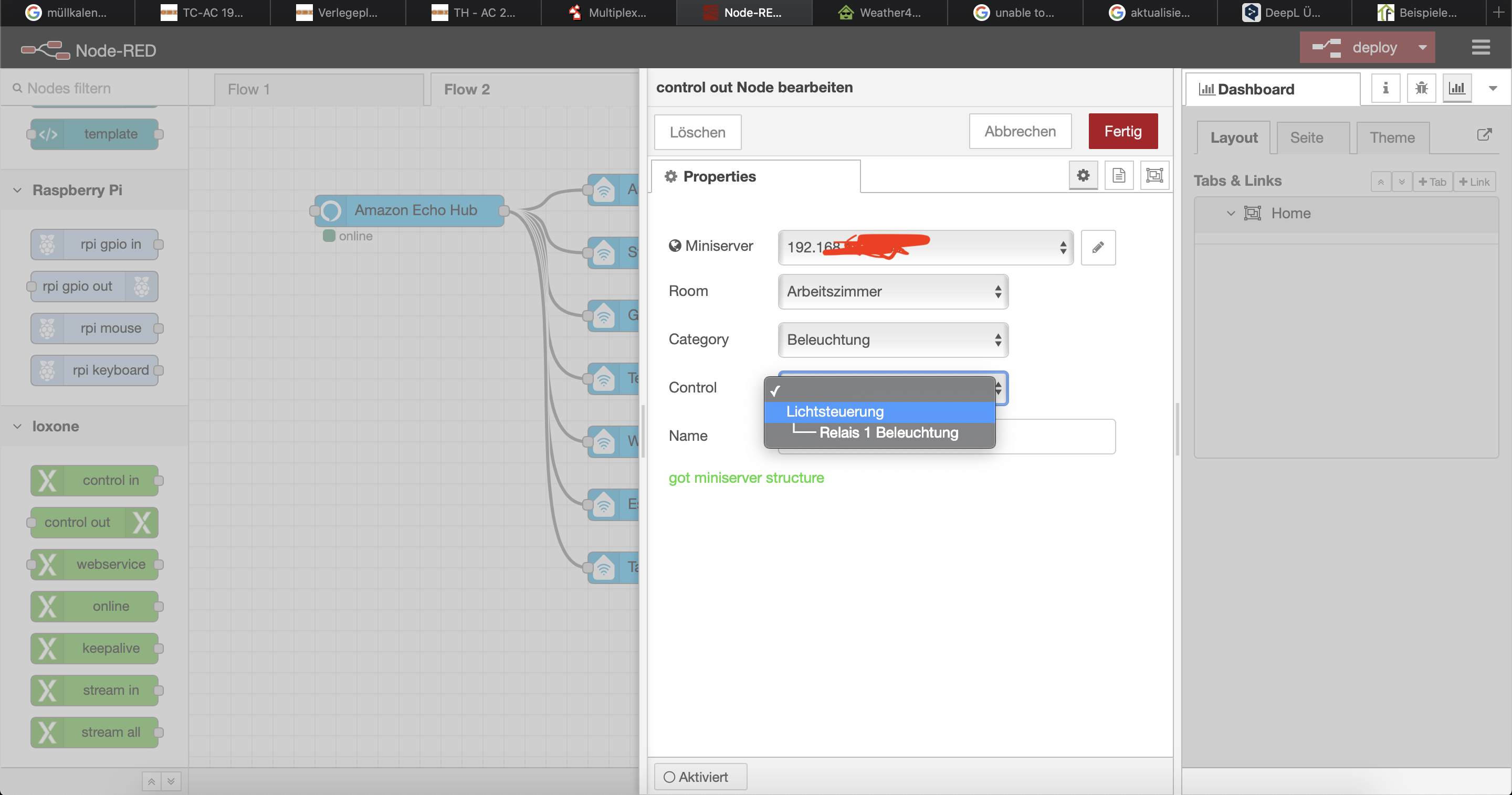The image size is (1512, 795).
Task: Open Node-RED hamburger main menu
Action: 1480,48
